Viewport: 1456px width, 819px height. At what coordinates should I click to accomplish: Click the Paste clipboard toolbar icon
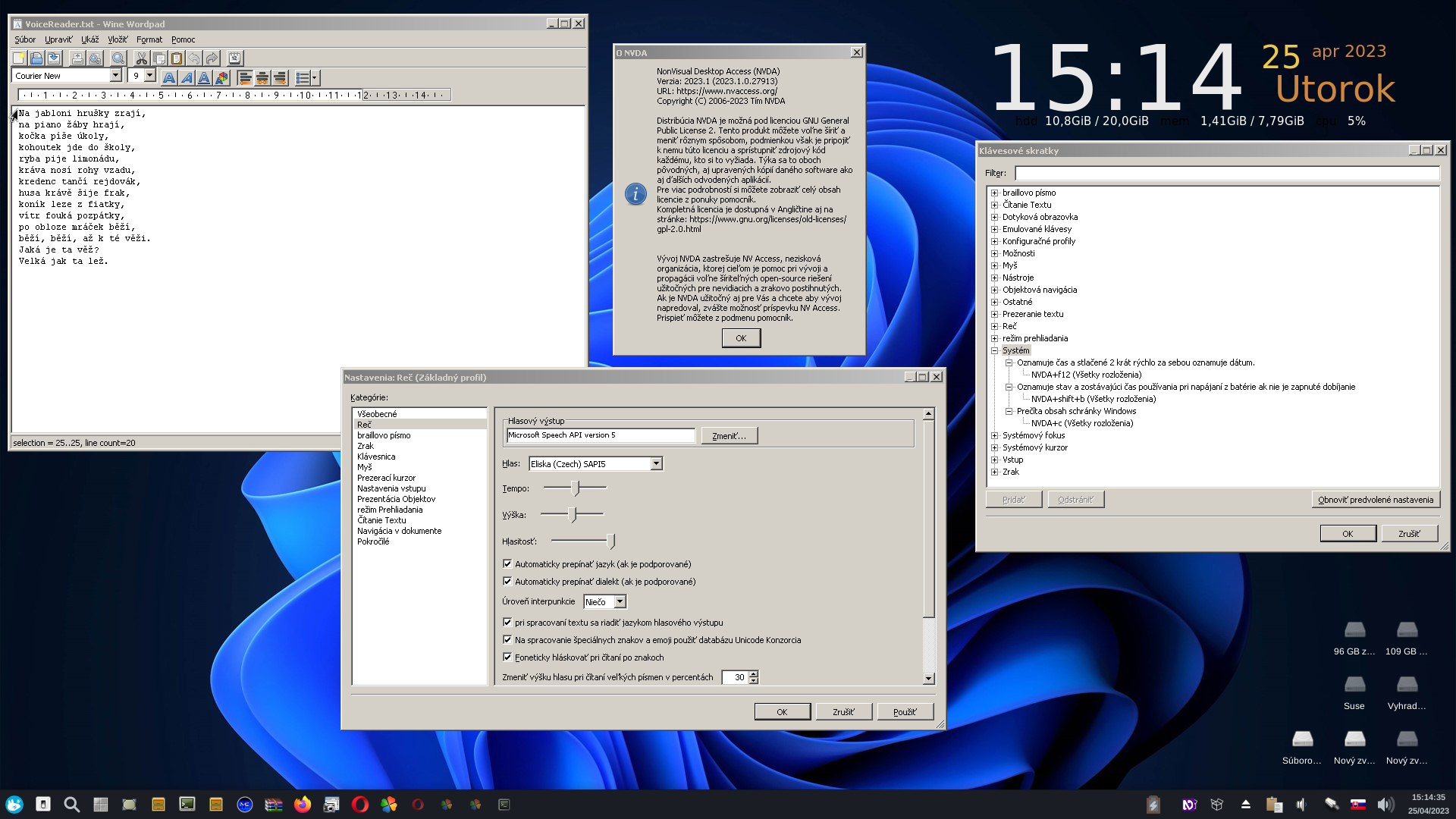pyautogui.click(x=177, y=58)
